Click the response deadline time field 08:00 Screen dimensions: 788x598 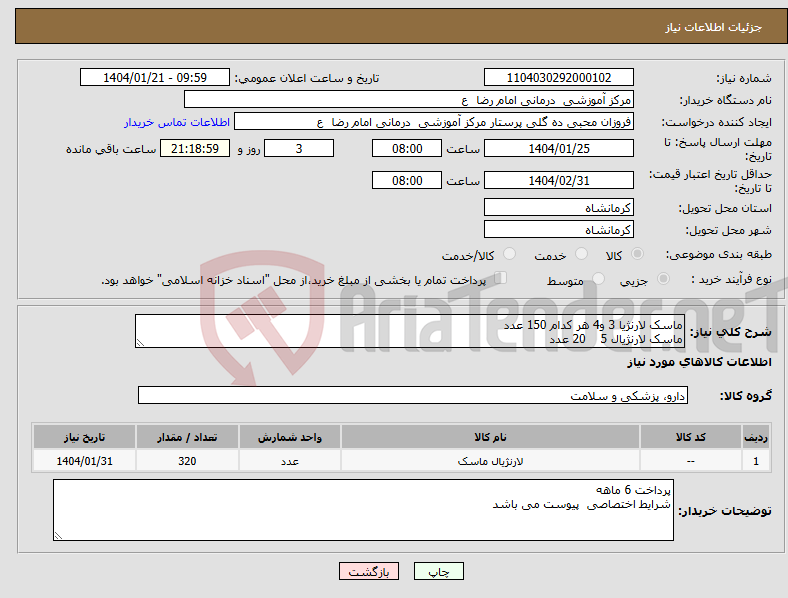(x=407, y=148)
